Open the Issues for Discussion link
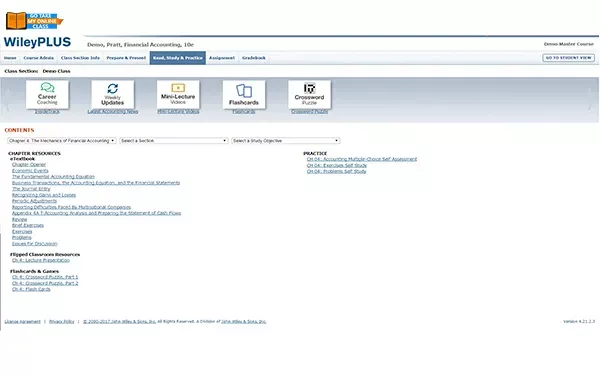Image resolution: width=600 pixels, height=375 pixels. 35,244
